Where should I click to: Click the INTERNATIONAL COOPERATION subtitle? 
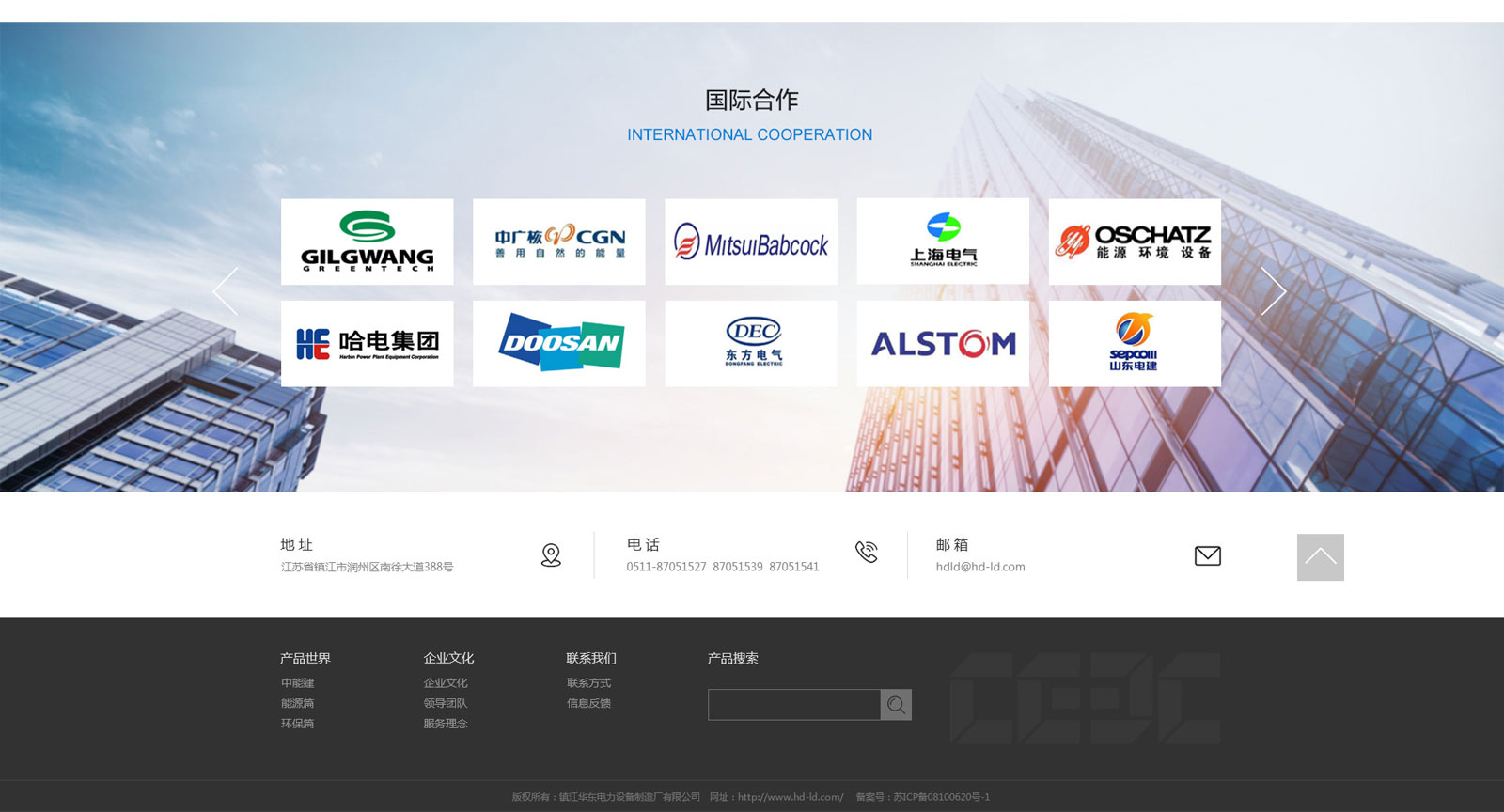tap(750, 134)
